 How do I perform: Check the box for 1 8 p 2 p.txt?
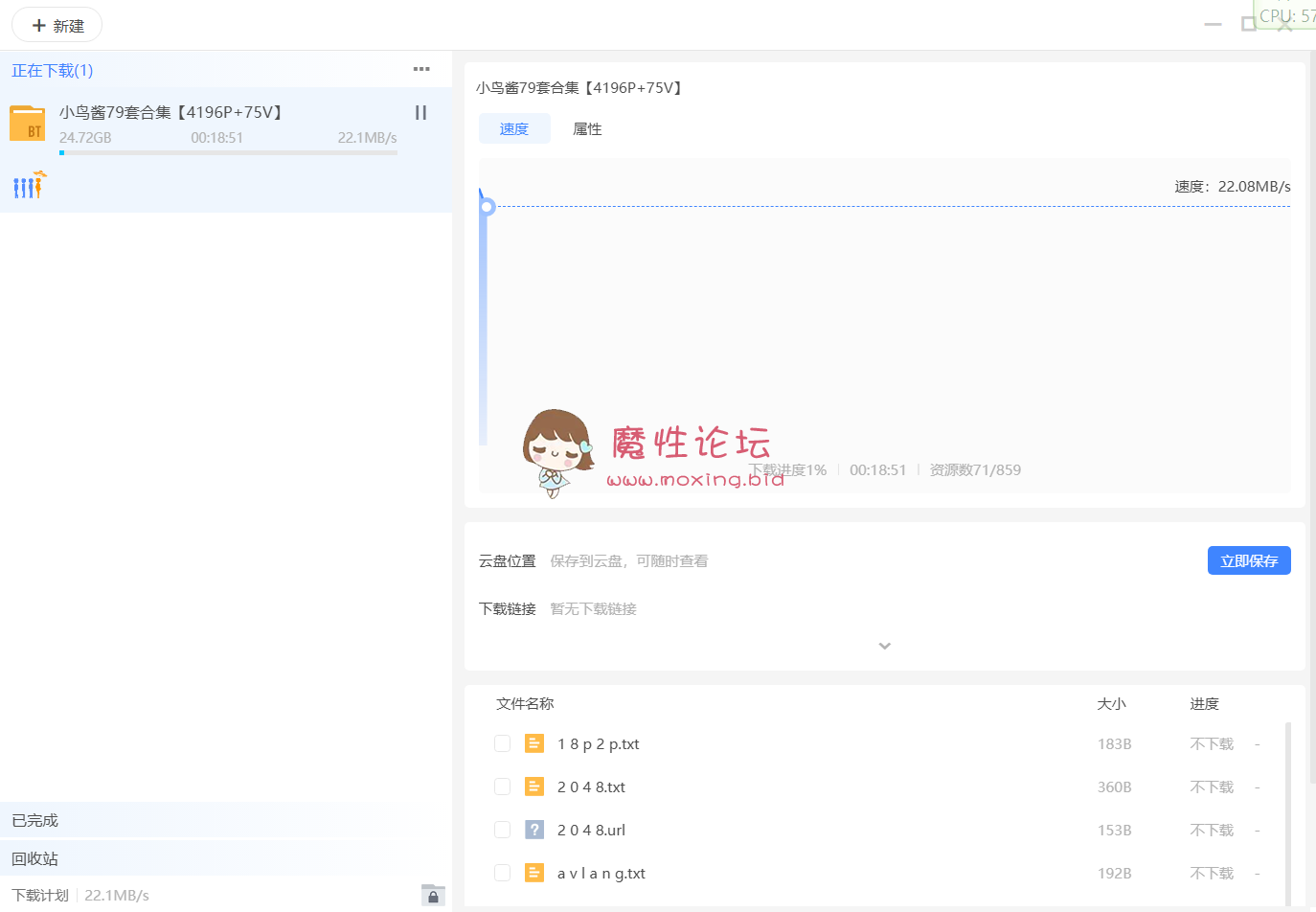tap(502, 743)
